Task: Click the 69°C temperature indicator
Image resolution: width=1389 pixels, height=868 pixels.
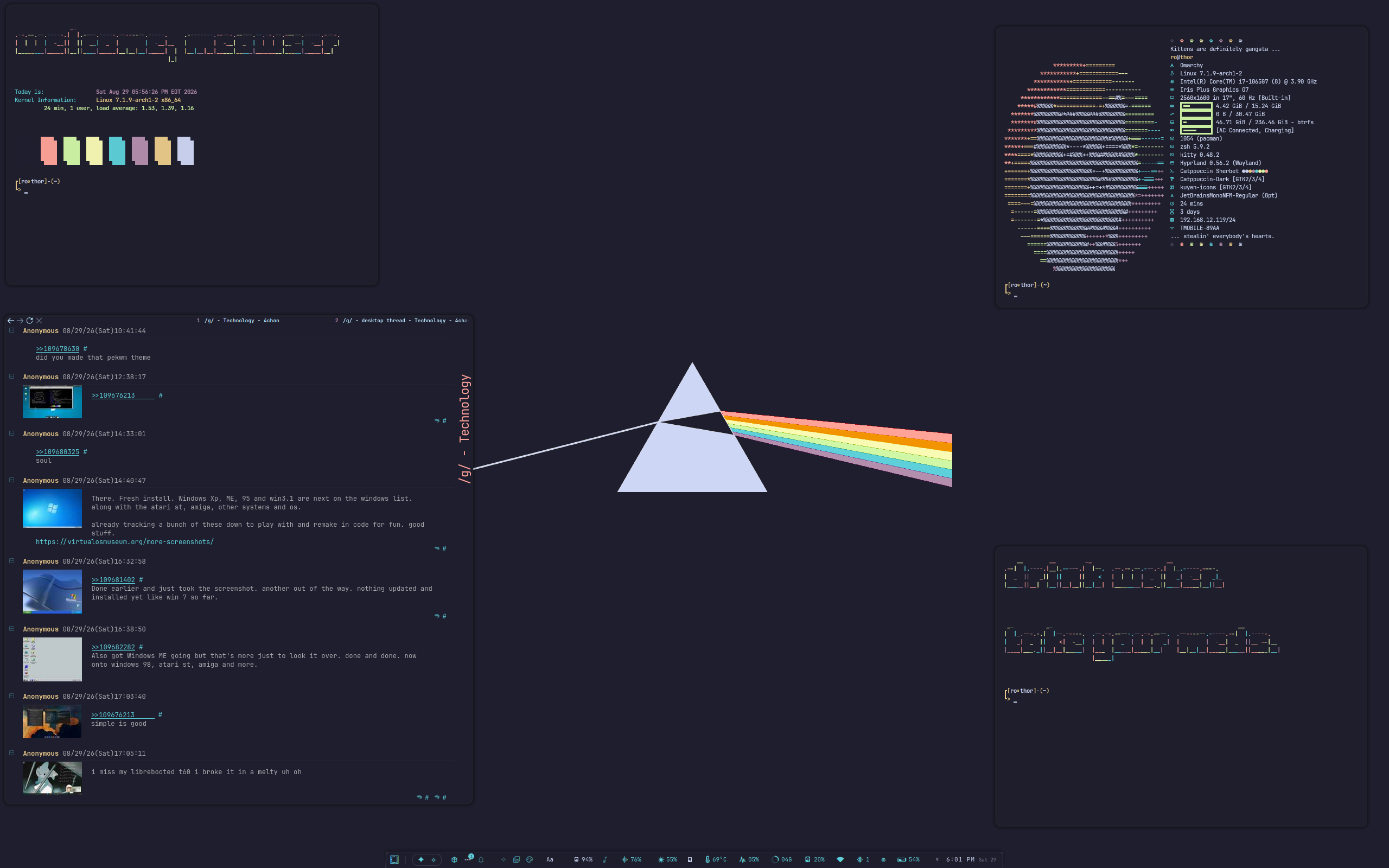Action: tap(716, 859)
